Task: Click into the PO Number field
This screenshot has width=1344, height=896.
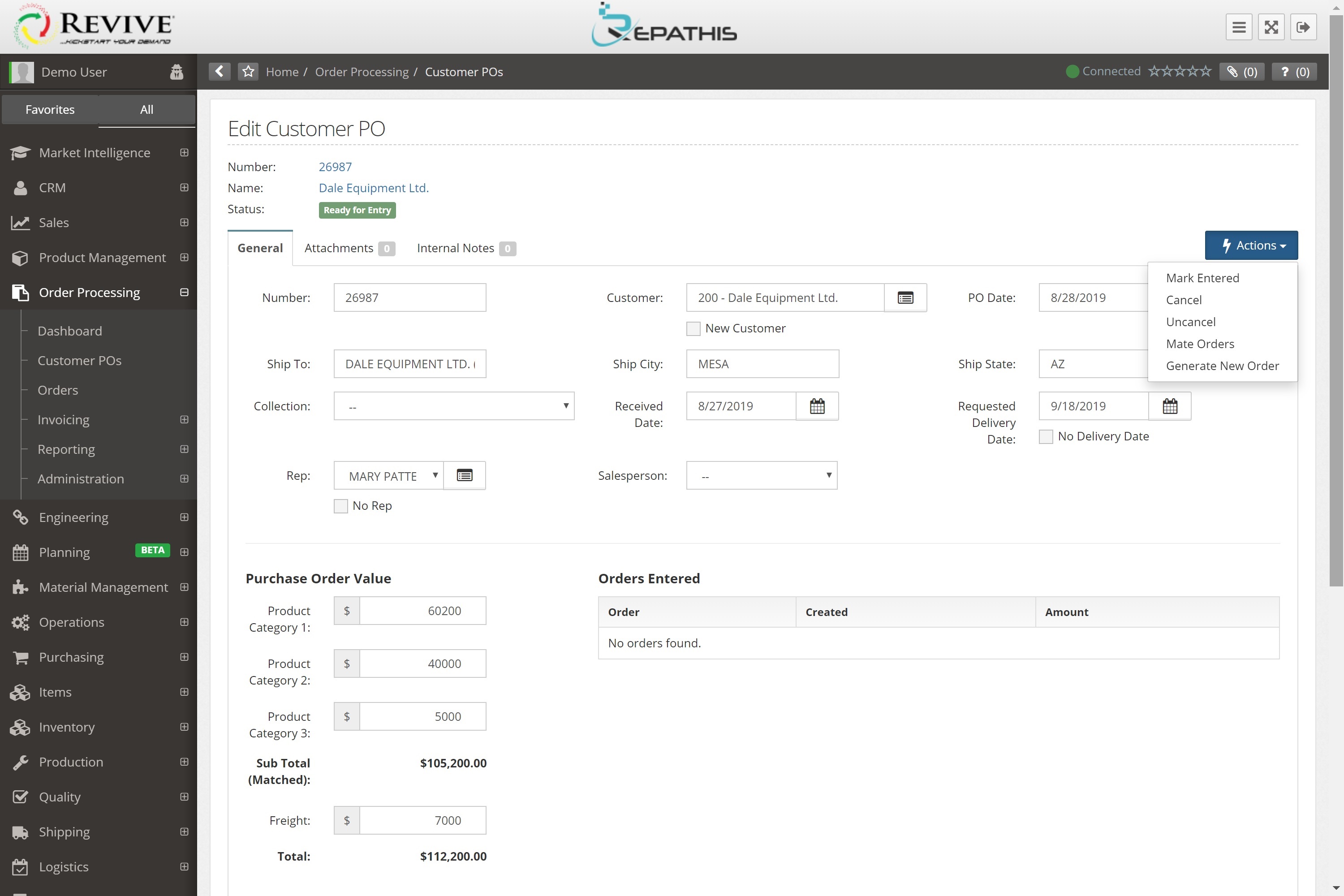Action: (x=410, y=298)
